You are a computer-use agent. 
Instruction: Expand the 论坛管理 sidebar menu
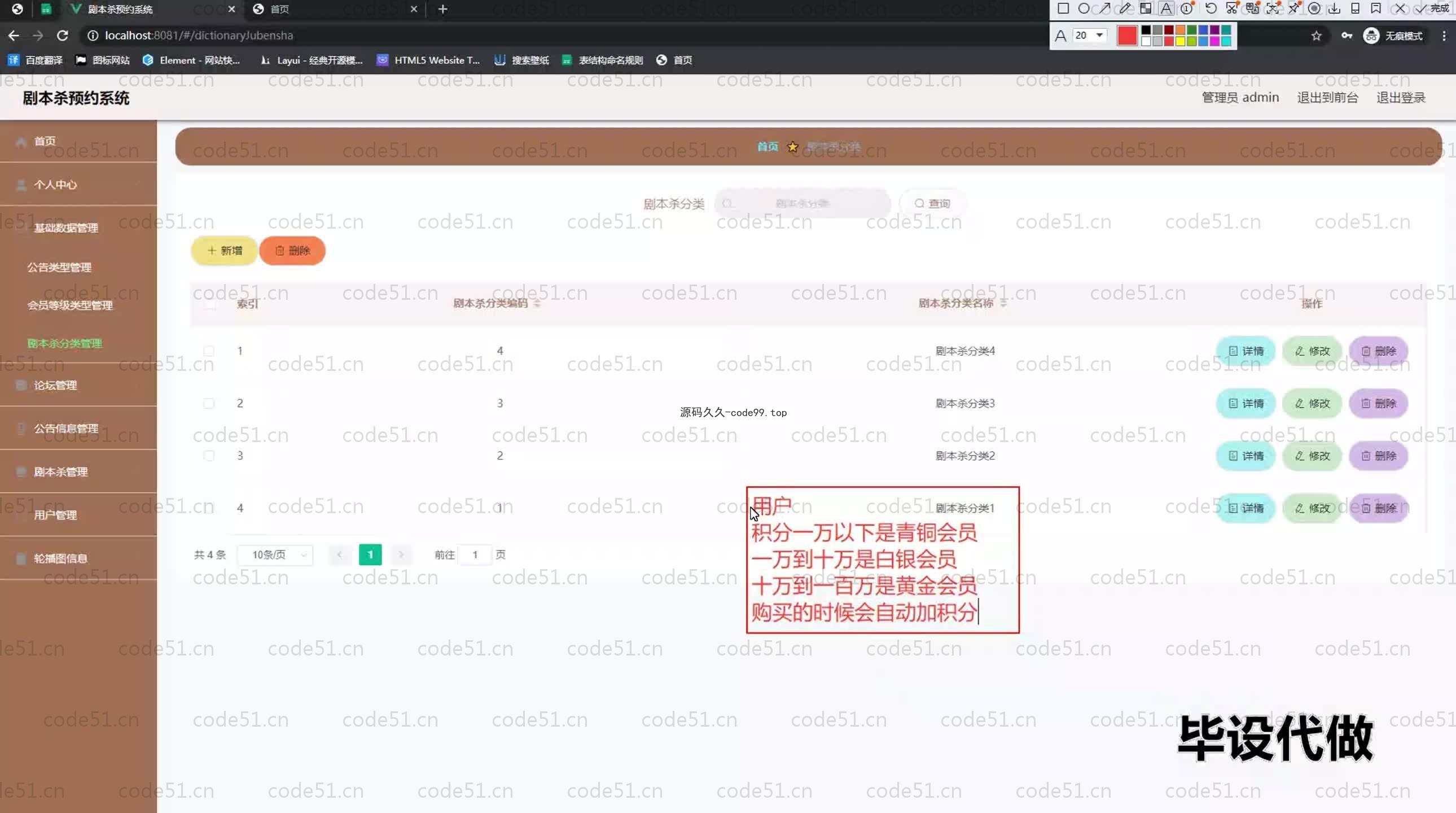78,385
